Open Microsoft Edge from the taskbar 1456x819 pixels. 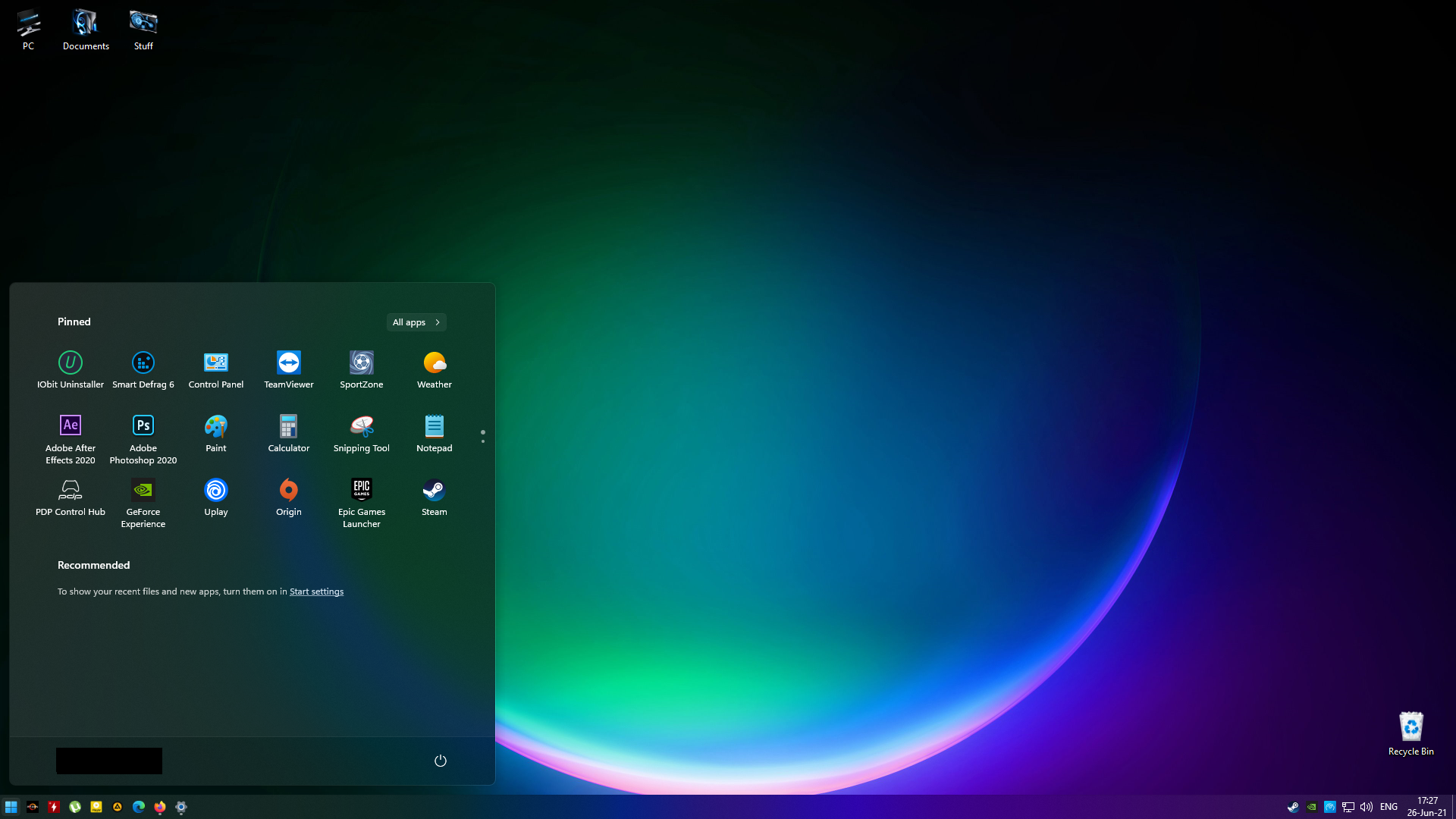click(x=139, y=807)
